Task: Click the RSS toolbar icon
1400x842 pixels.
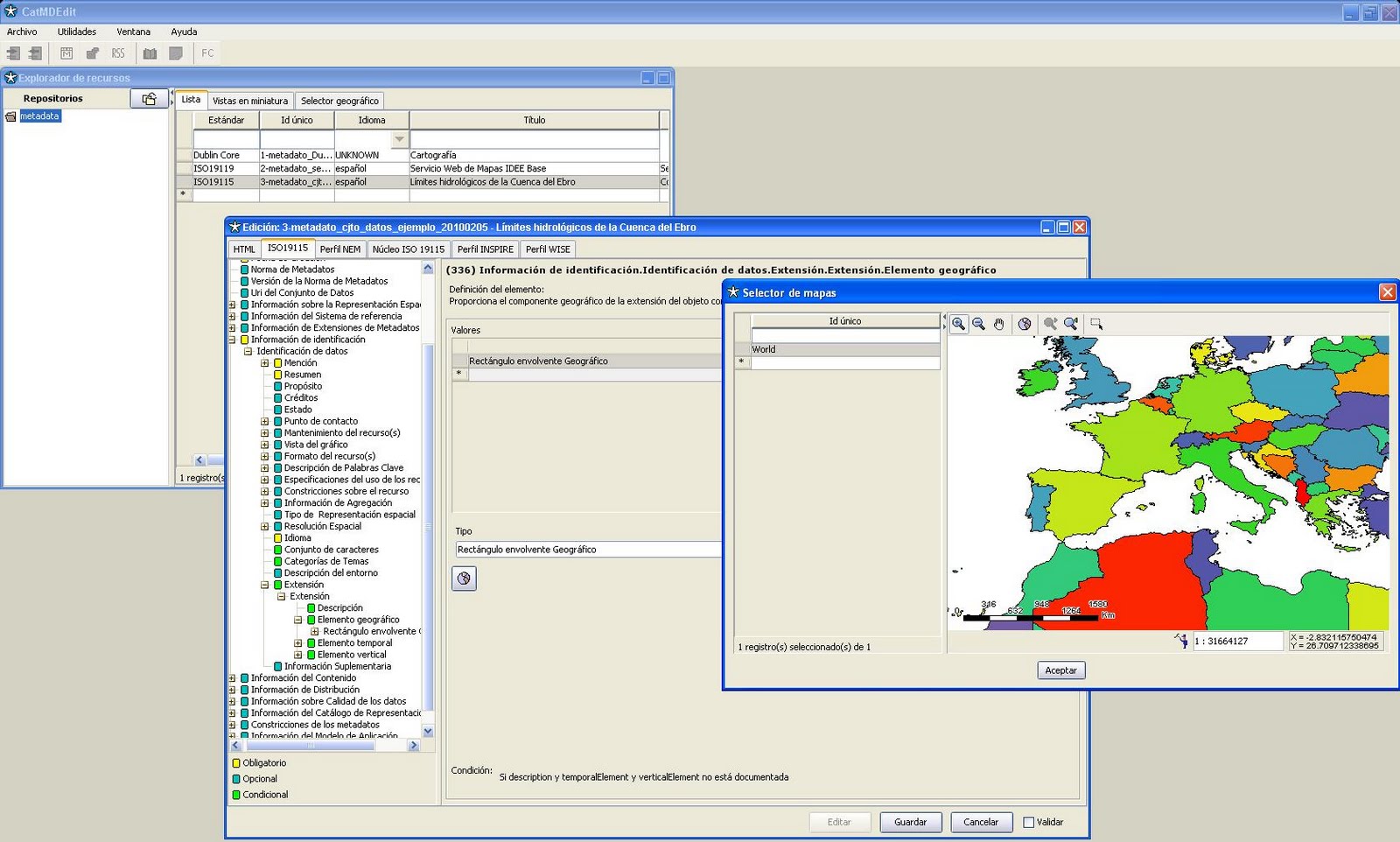Action: 118,53
